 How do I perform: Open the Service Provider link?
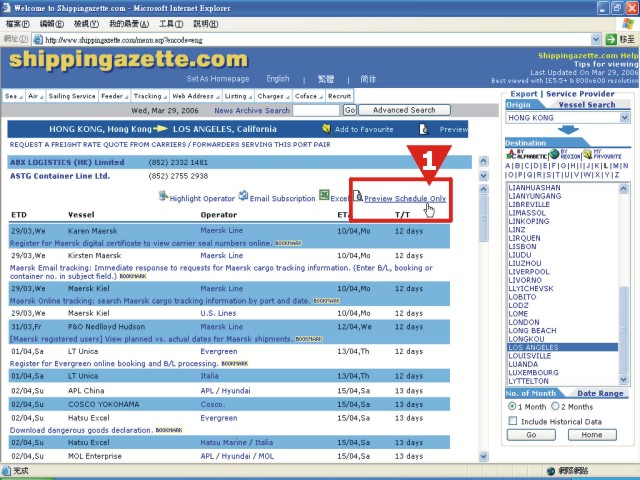point(580,94)
